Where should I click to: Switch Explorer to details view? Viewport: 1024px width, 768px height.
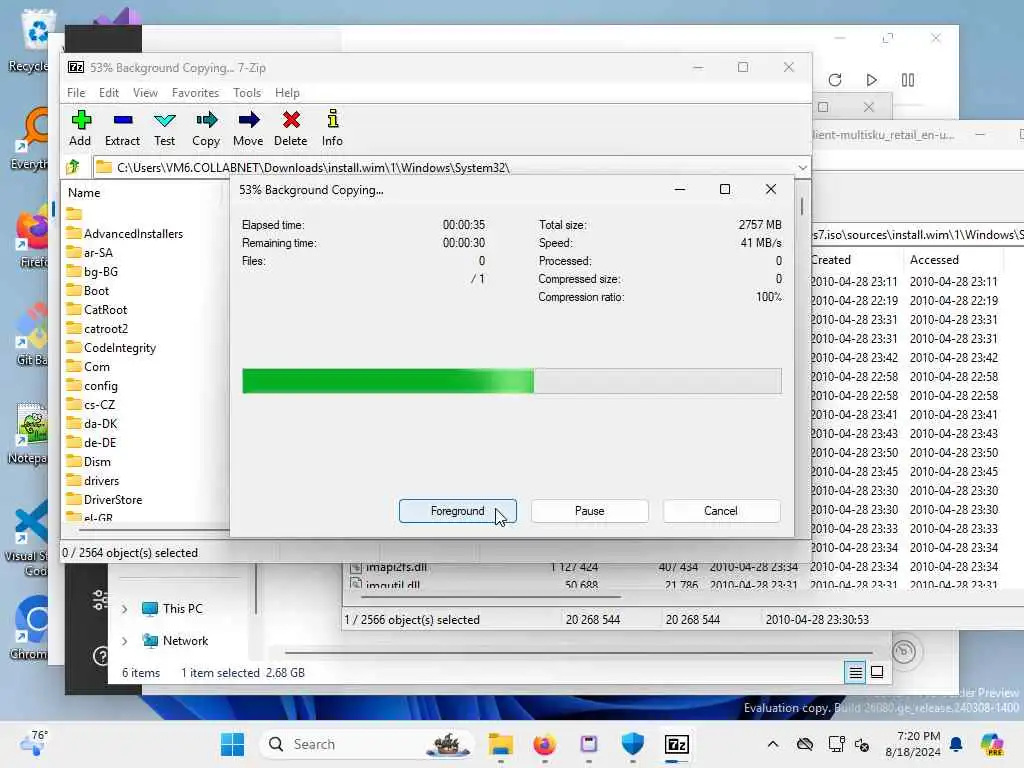tap(855, 672)
